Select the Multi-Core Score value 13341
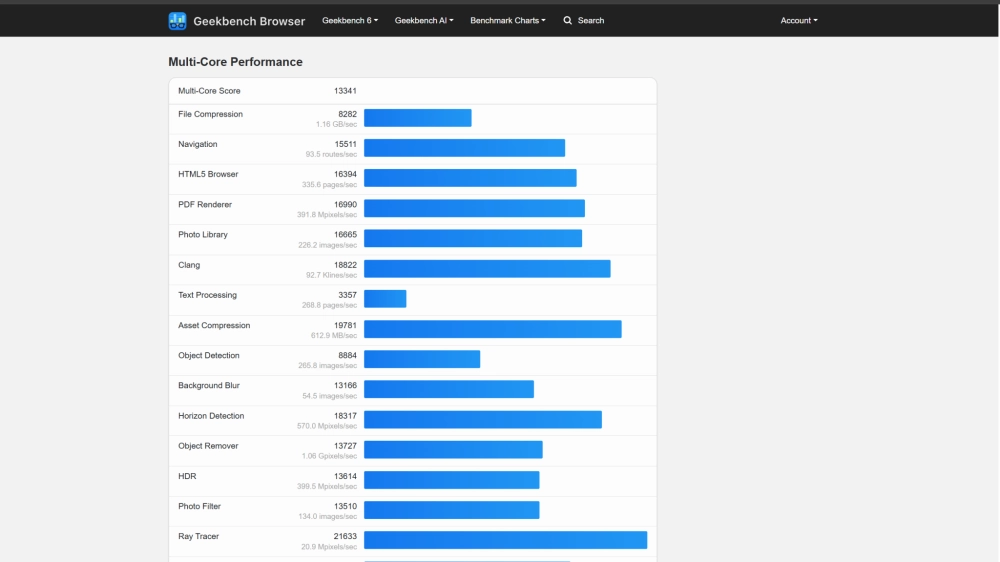This screenshot has height=562, width=1000. [x=345, y=91]
